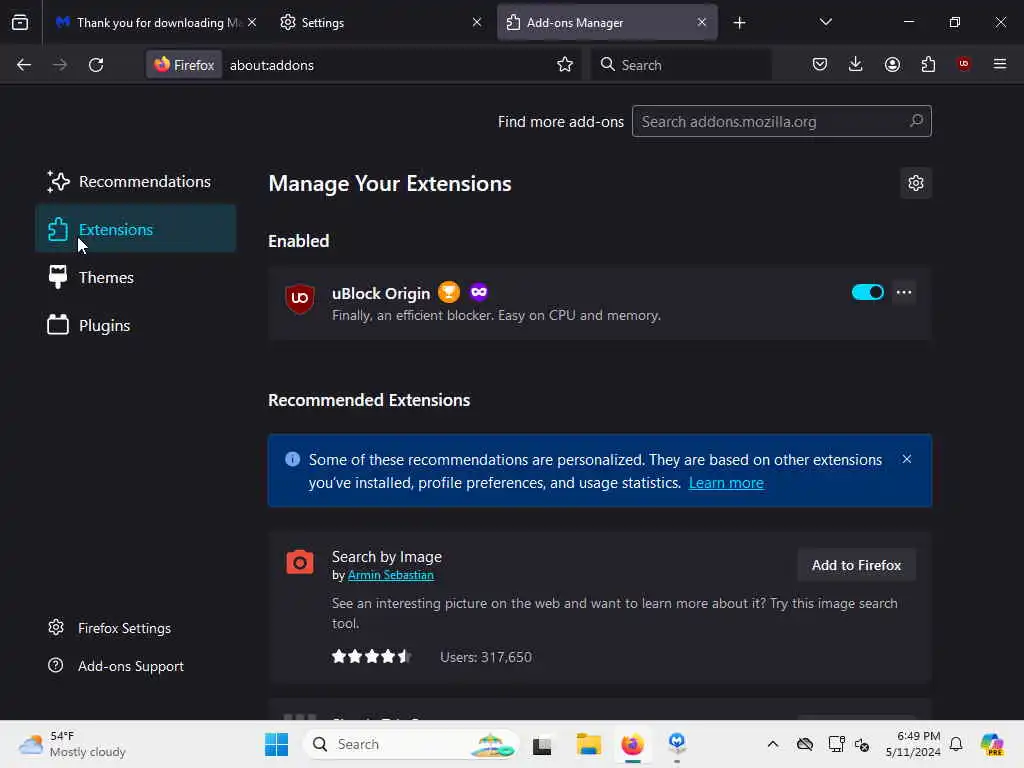Reload the current page

[x=96, y=65]
